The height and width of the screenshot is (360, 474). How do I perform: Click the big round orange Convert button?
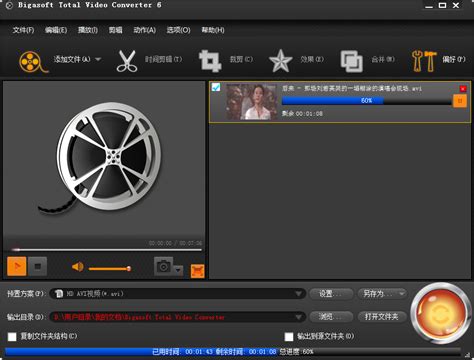(x=441, y=314)
